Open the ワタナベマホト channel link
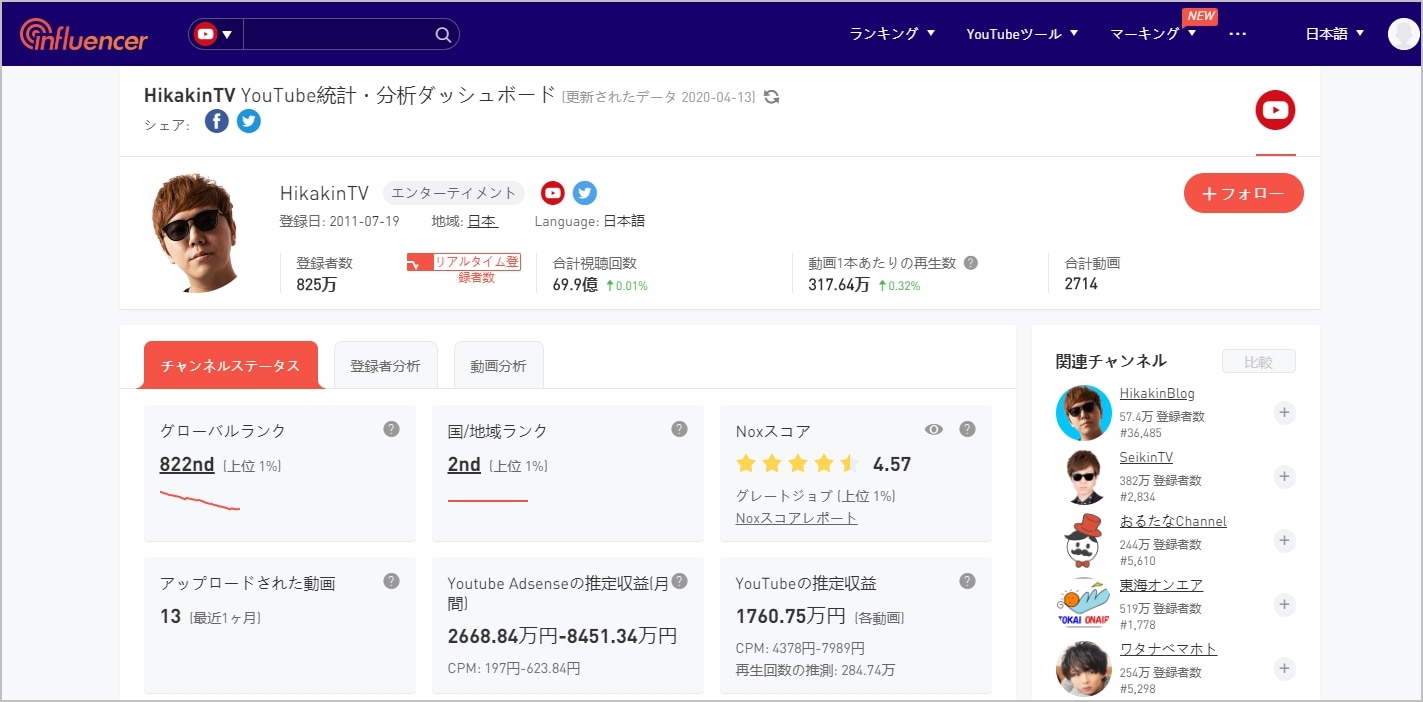 [1168, 649]
